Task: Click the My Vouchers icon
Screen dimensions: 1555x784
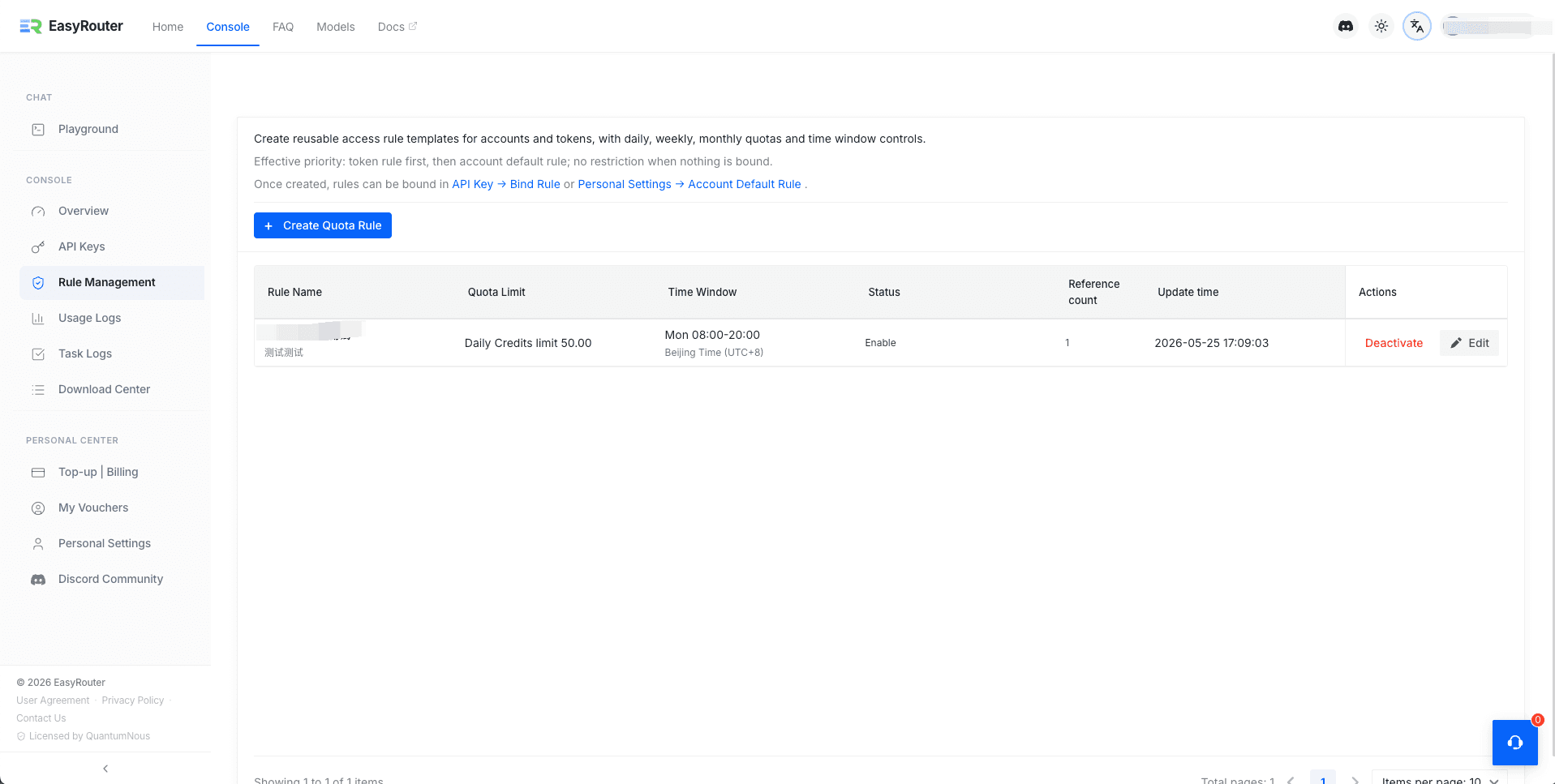Action: 38,508
